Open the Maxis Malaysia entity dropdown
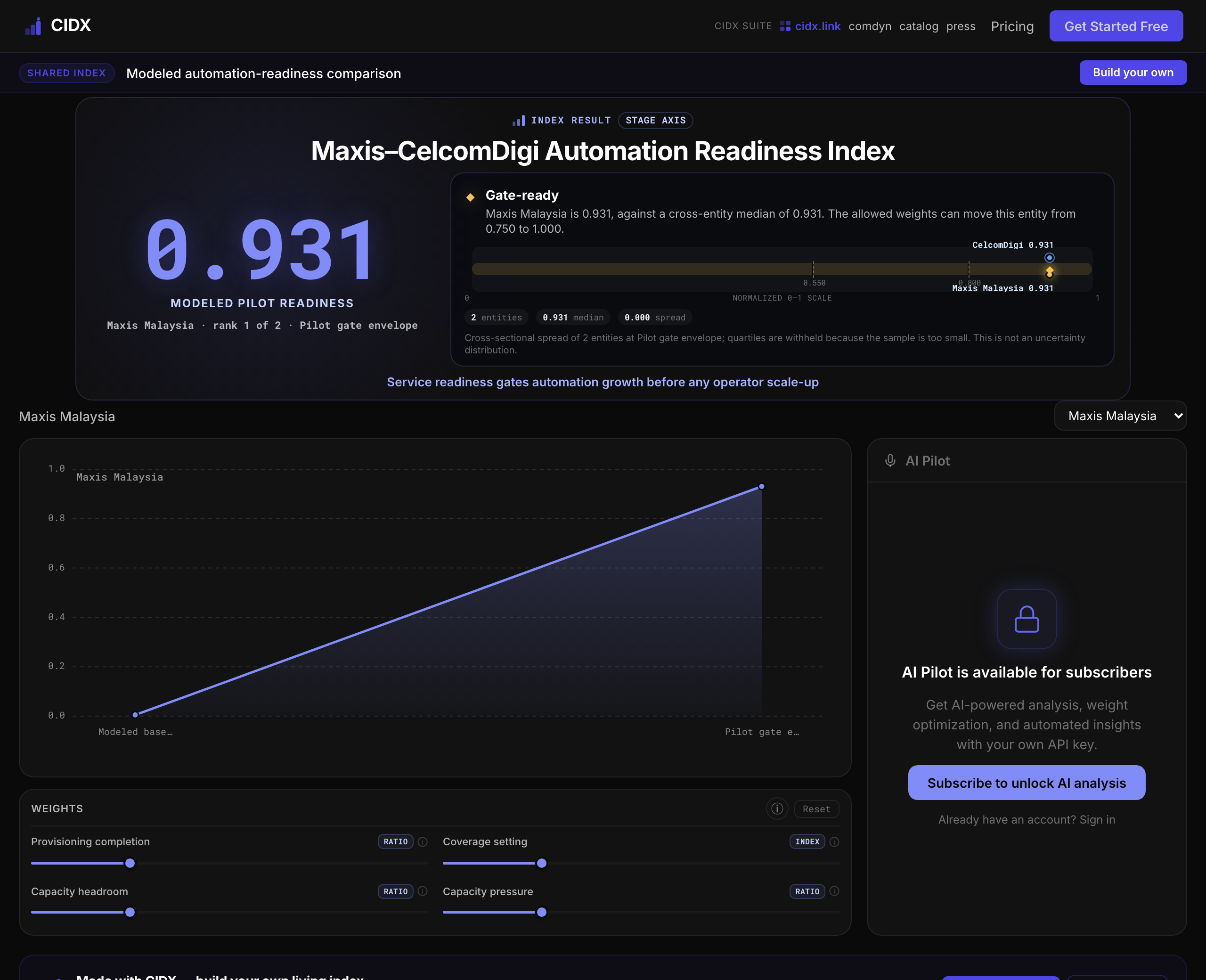1206x980 pixels. click(1120, 416)
